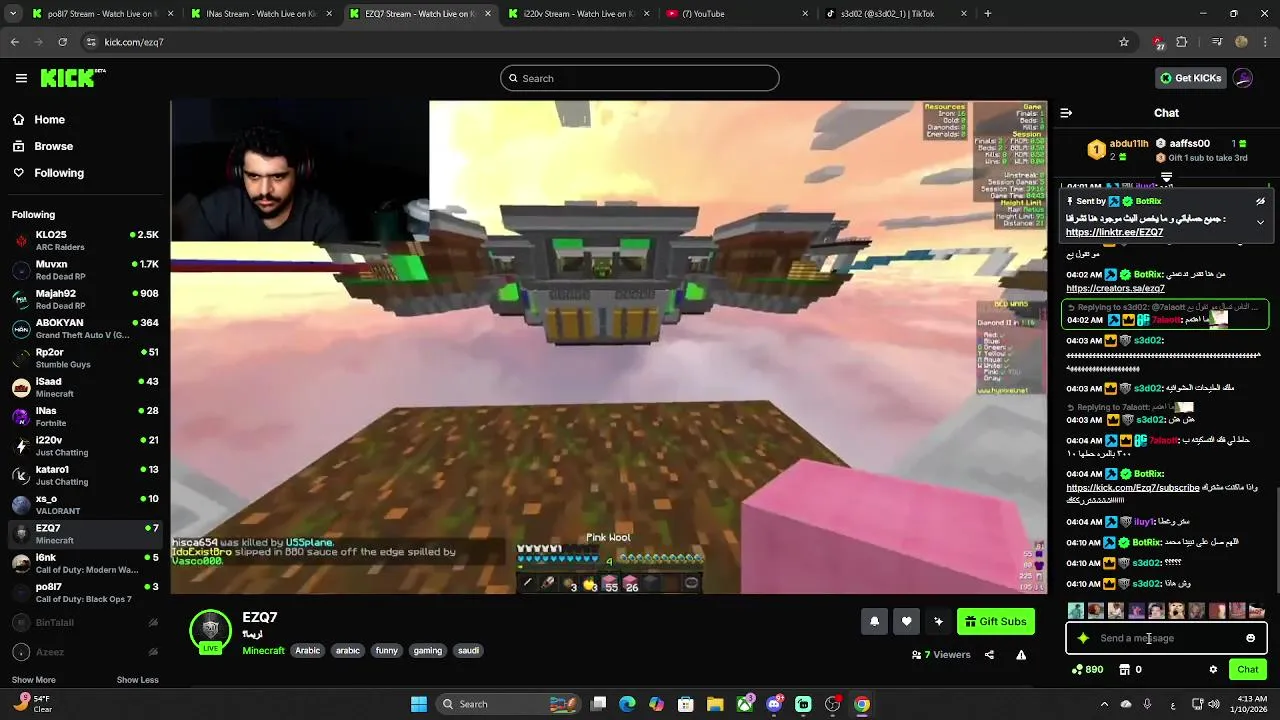The height and width of the screenshot is (720, 1280).
Task: Click the green sparkle chat icon
Action: pos(1083,638)
